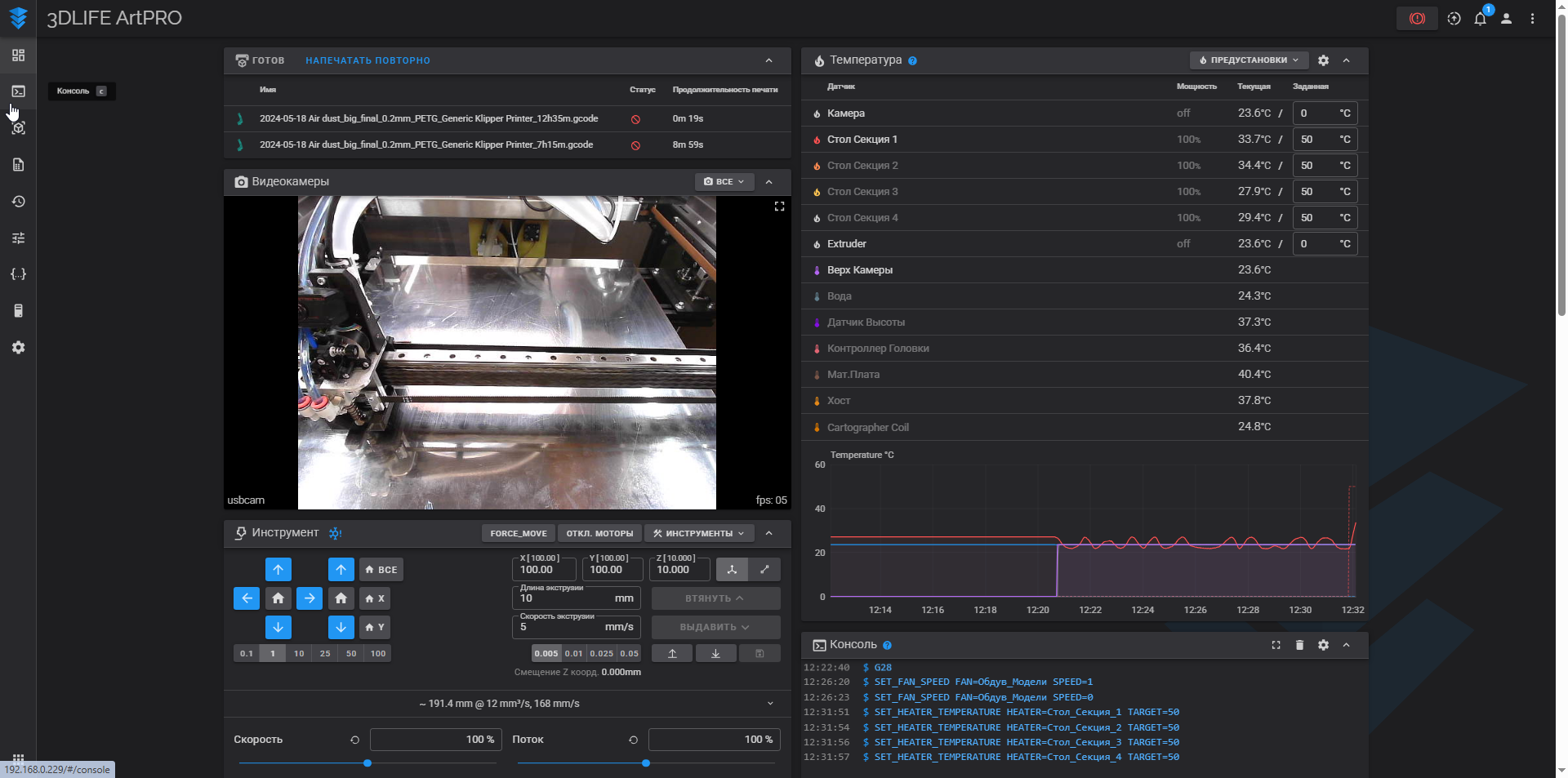Viewport: 1568px width, 778px height.
Task: Select the 0.025 Z offset step
Action: [601, 653]
